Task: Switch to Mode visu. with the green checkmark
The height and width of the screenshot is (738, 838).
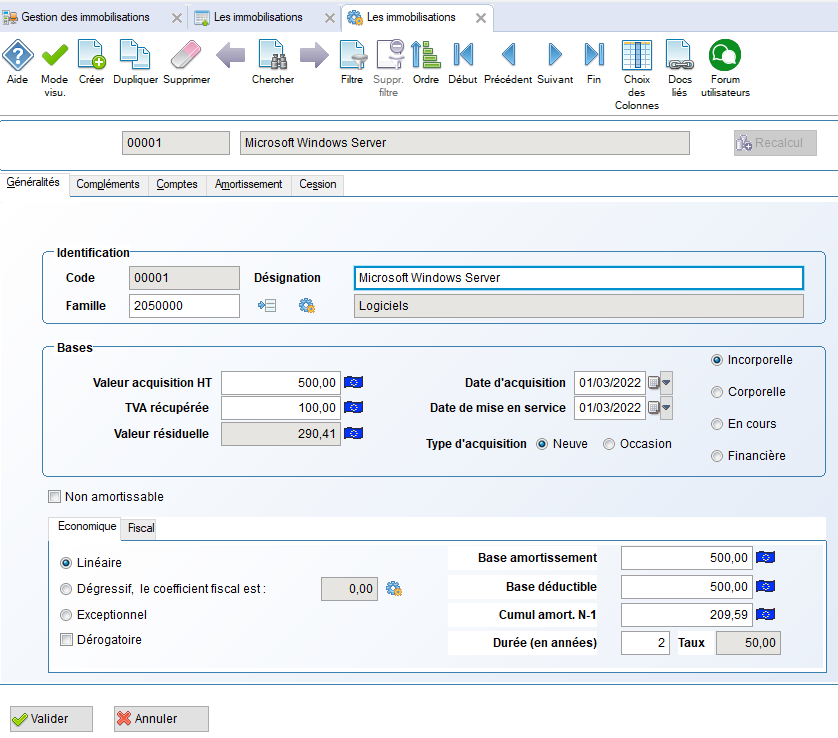Action: coord(55,56)
